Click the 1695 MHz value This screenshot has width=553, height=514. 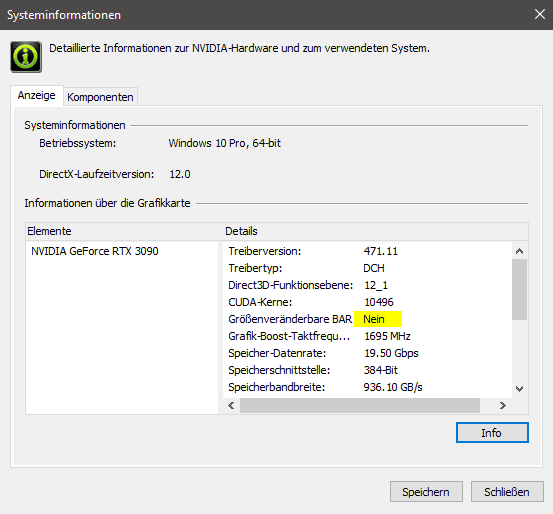click(x=387, y=336)
